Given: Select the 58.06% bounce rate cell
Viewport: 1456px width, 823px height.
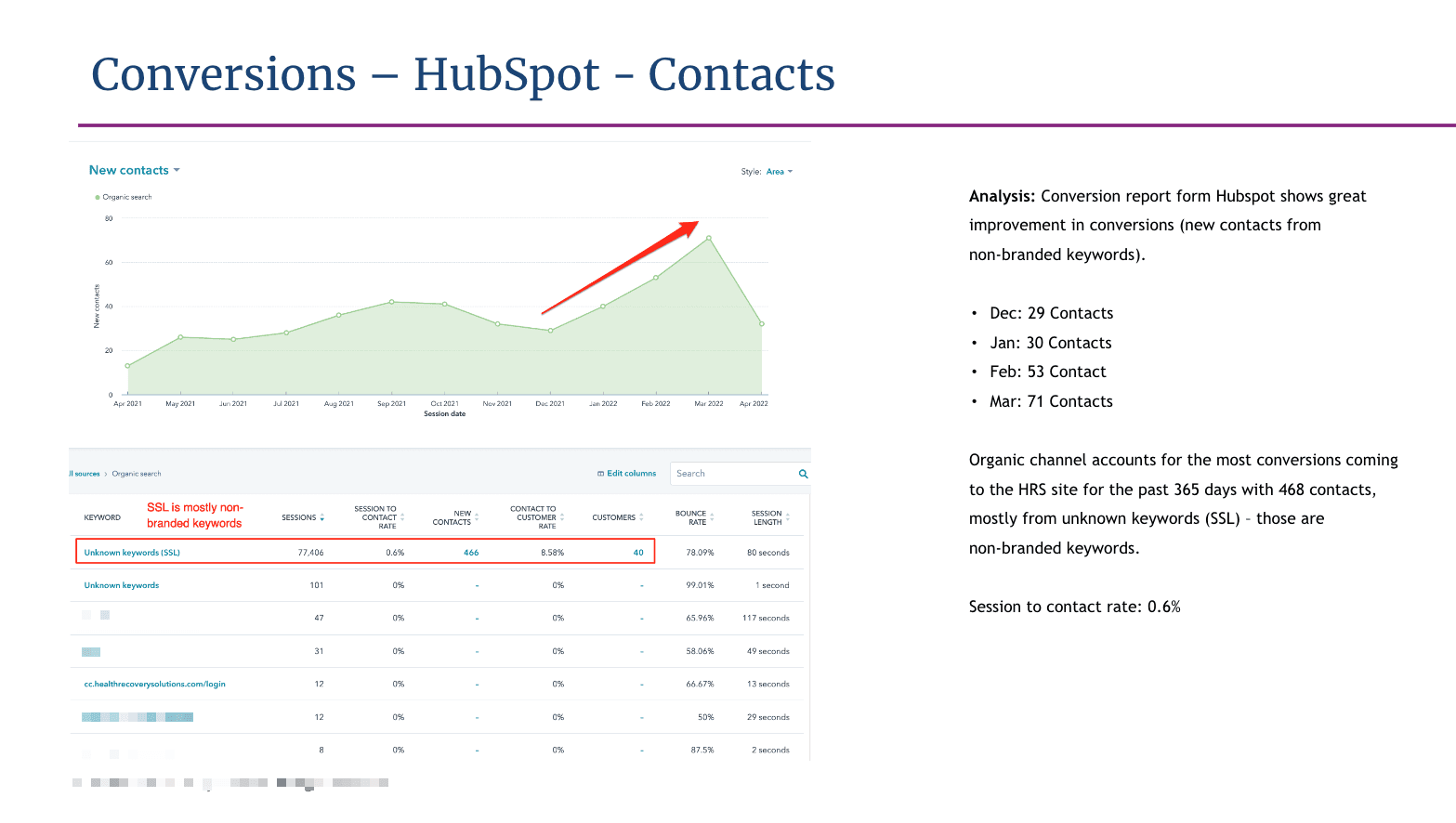Looking at the screenshot, I should click(700, 651).
